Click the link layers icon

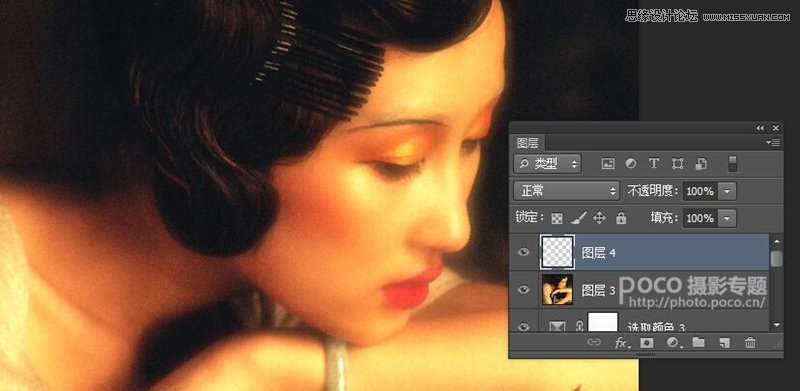[x=594, y=343]
